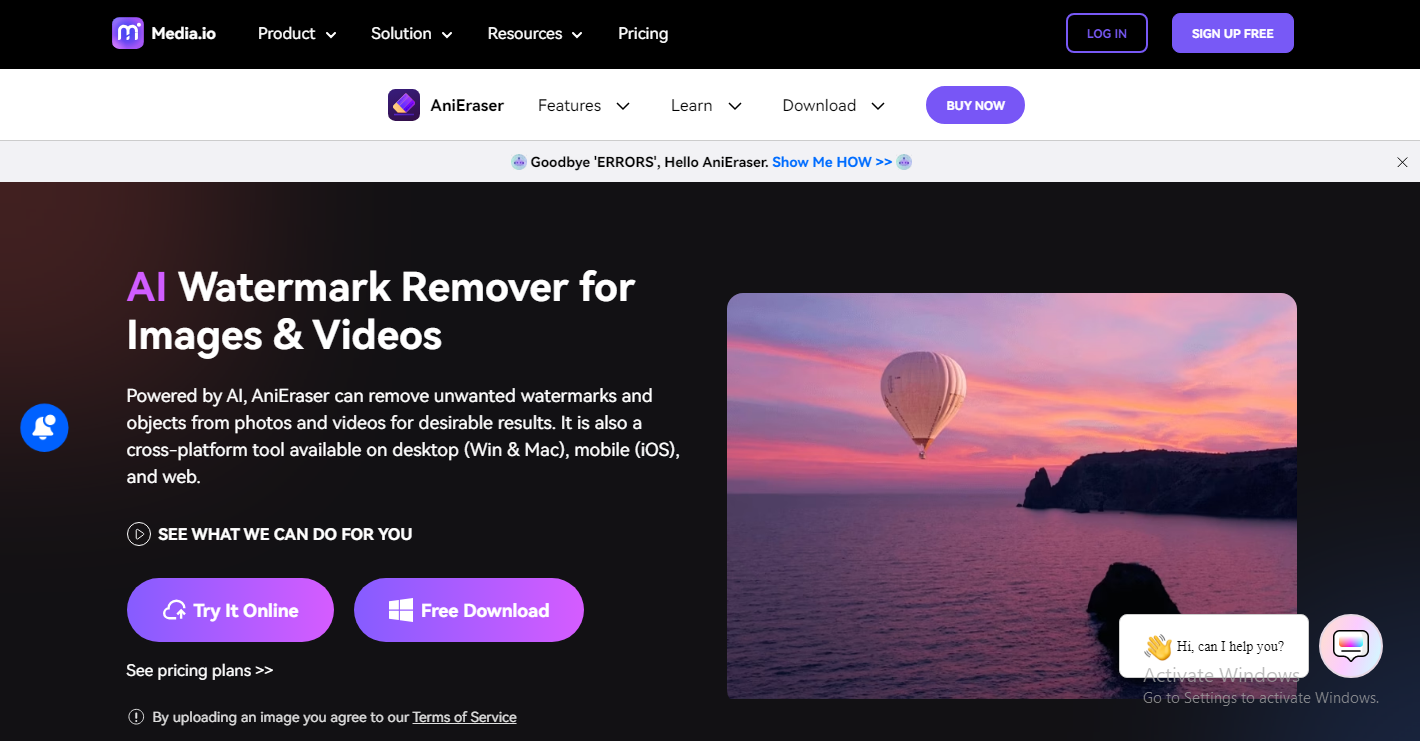Follow the Show Me HOW link
This screenshot has width=1420, height=741.
point(832,162)
